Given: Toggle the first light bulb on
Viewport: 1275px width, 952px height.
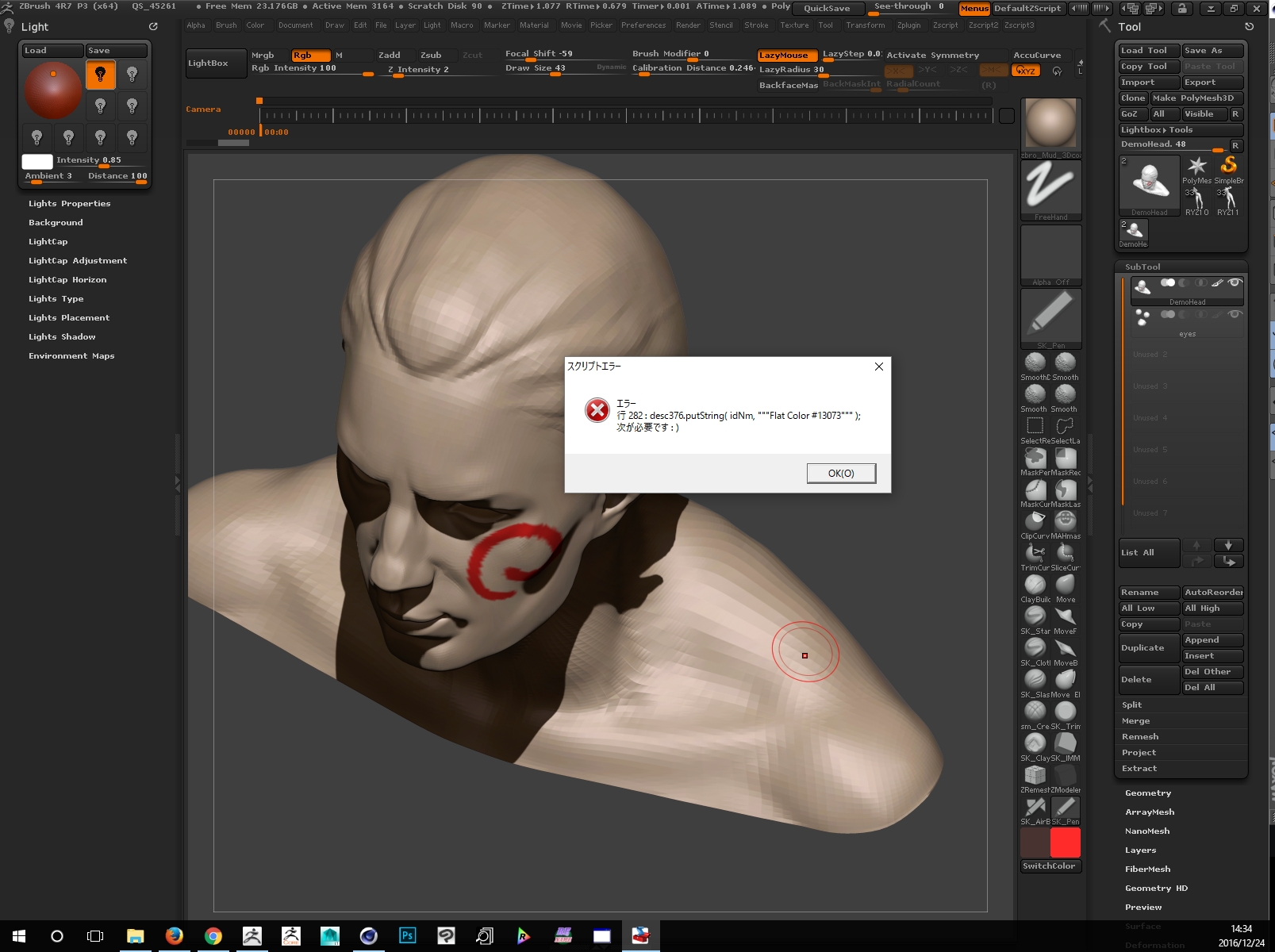Looking at the screenshot, I should [x=100, y=75].
